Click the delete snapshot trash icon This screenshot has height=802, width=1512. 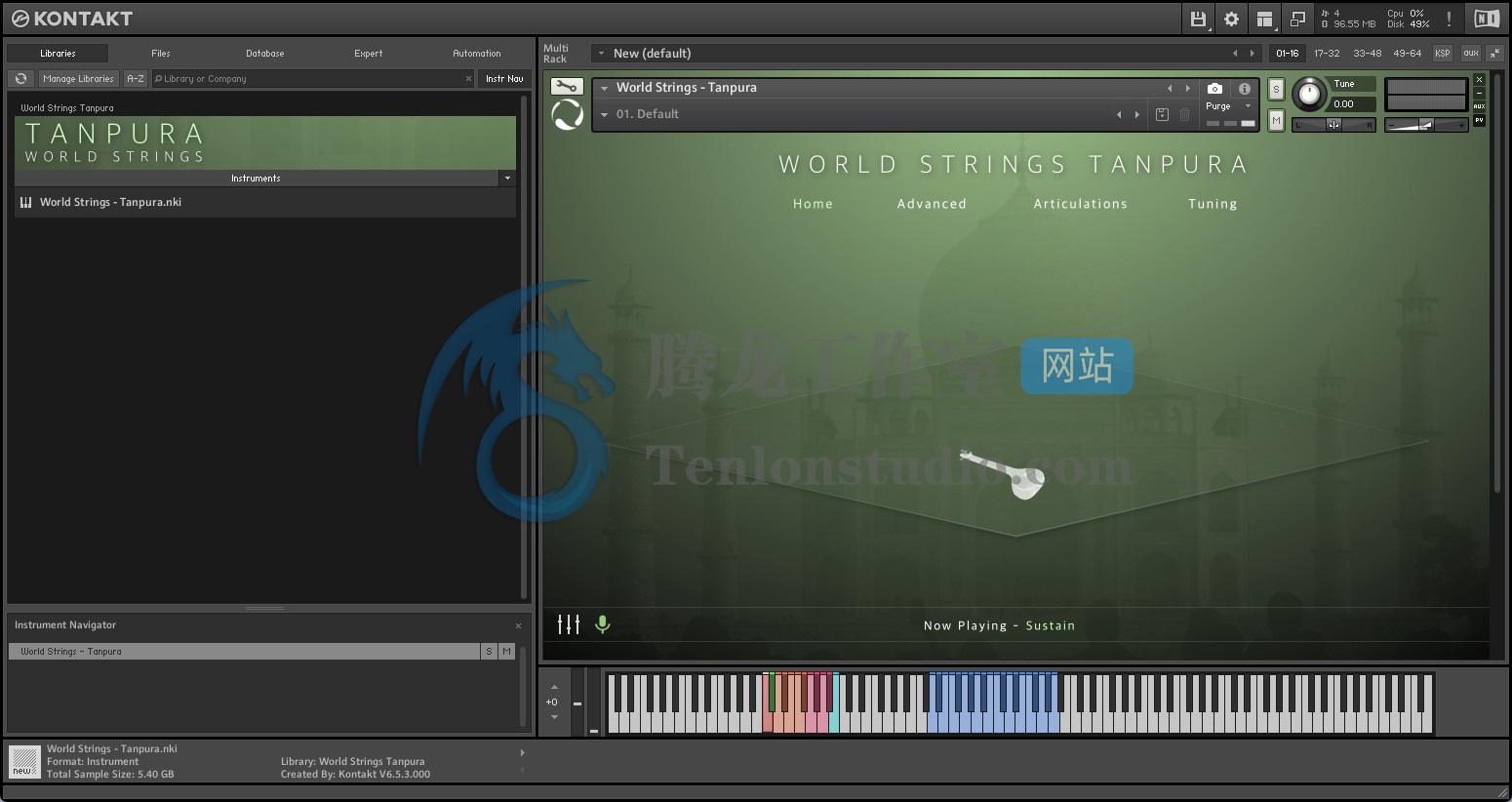tap(1184, 114)
